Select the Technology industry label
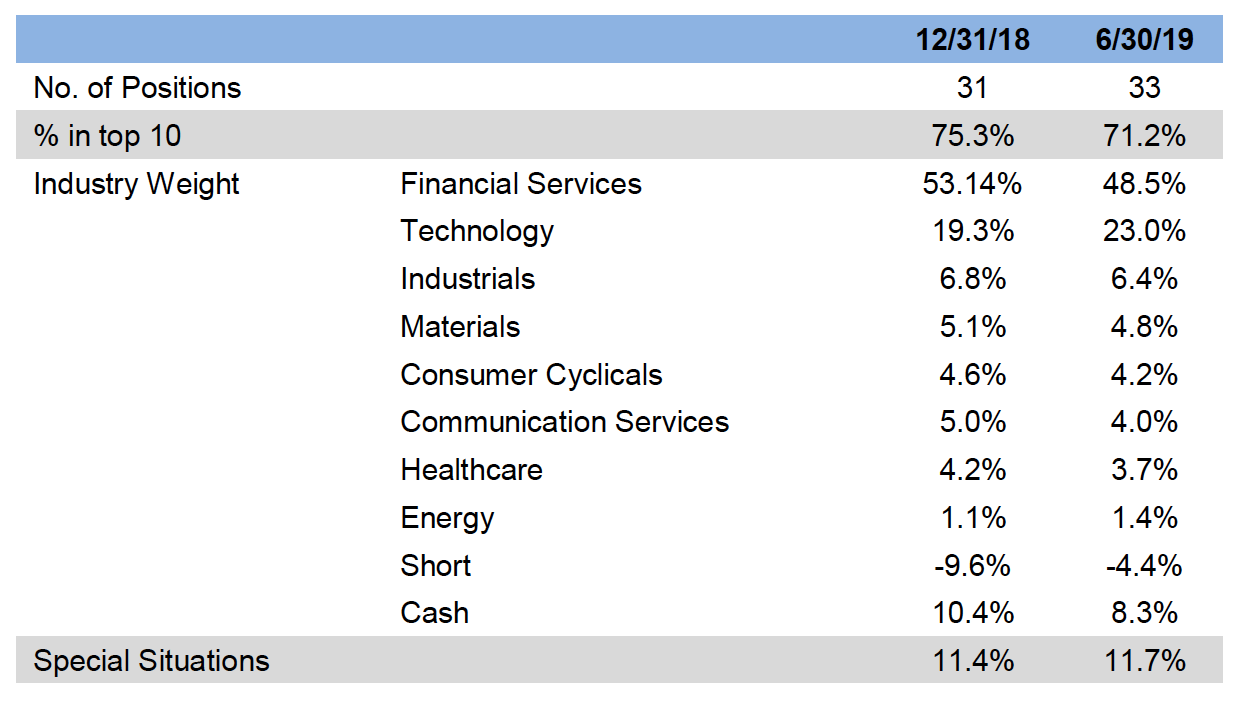1252x706 pixels. point(477,231)
